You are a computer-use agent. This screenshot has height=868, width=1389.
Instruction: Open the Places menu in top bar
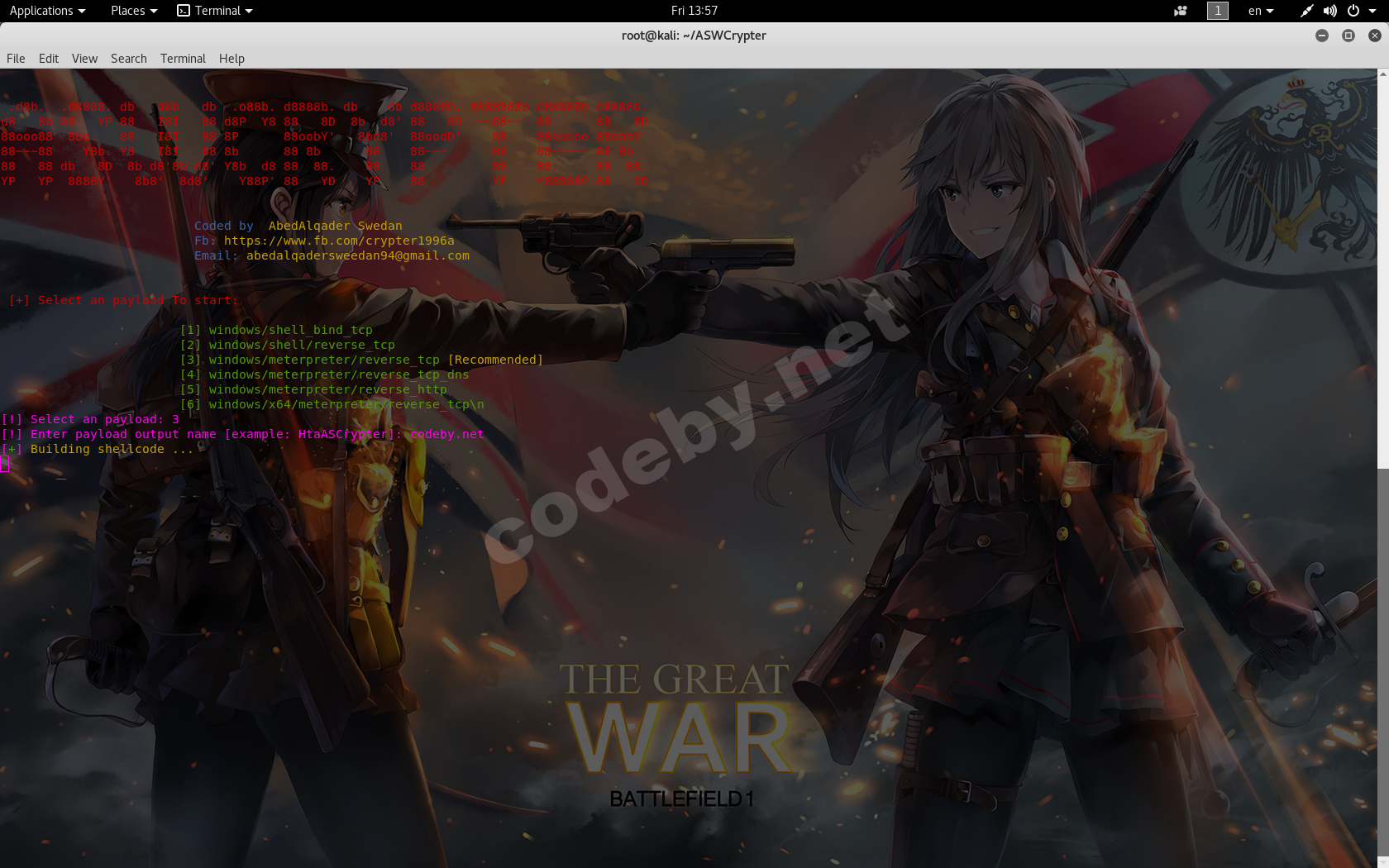point(134,11)
